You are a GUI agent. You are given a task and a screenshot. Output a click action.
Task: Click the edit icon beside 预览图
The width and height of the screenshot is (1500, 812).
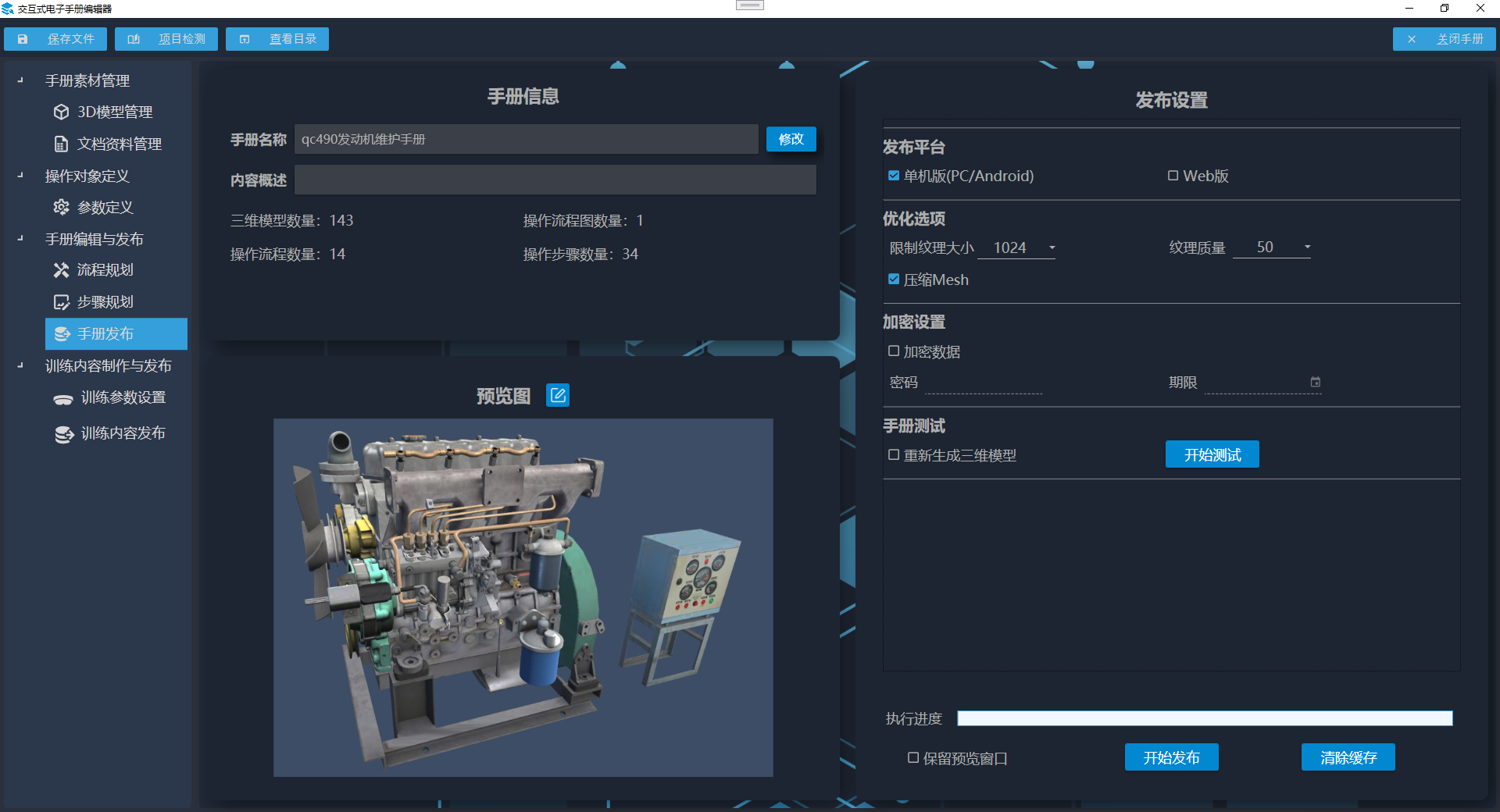click(558, 396)
